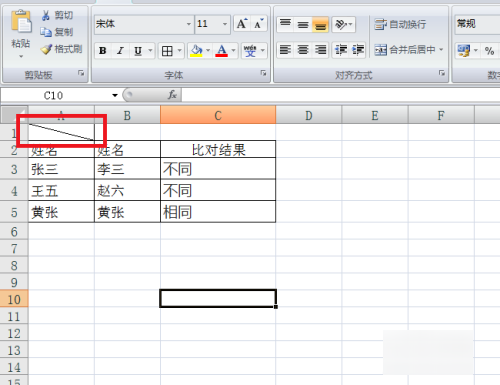Increase font size with the grow font button
Image resolution: width=500 pixels, height=385 pixels.
(x=242, y=24)
